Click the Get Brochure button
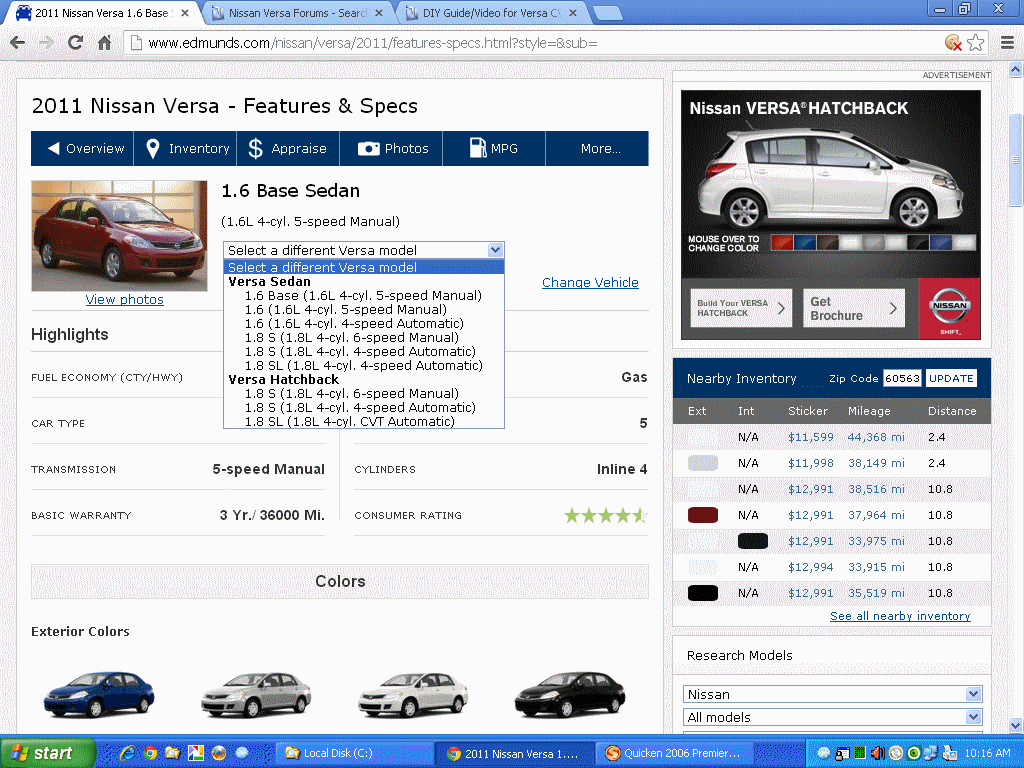The width and height of the screenshot is (1024, 768). coord(854,308)
